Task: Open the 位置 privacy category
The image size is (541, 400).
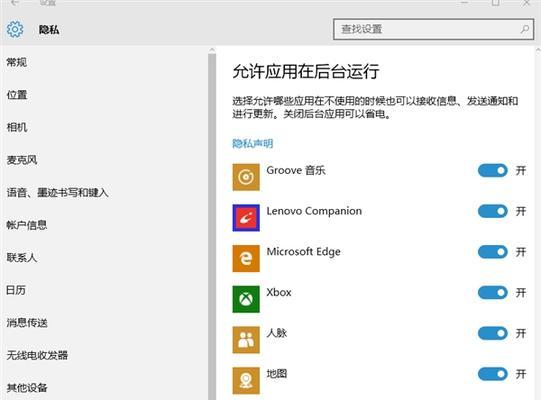Action: pos(17,95)
